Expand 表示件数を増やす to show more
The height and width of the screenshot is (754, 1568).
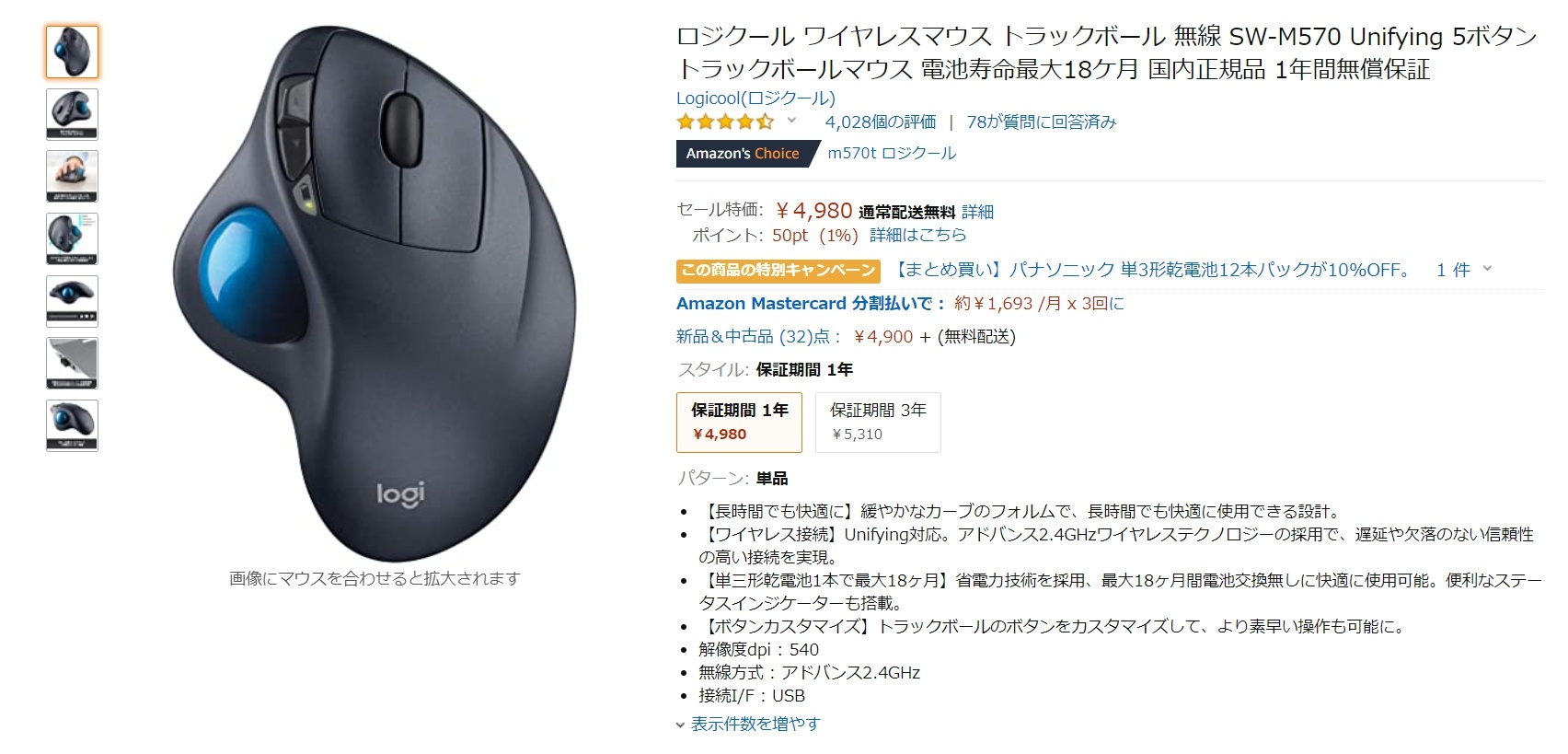(x=747, y=725)
